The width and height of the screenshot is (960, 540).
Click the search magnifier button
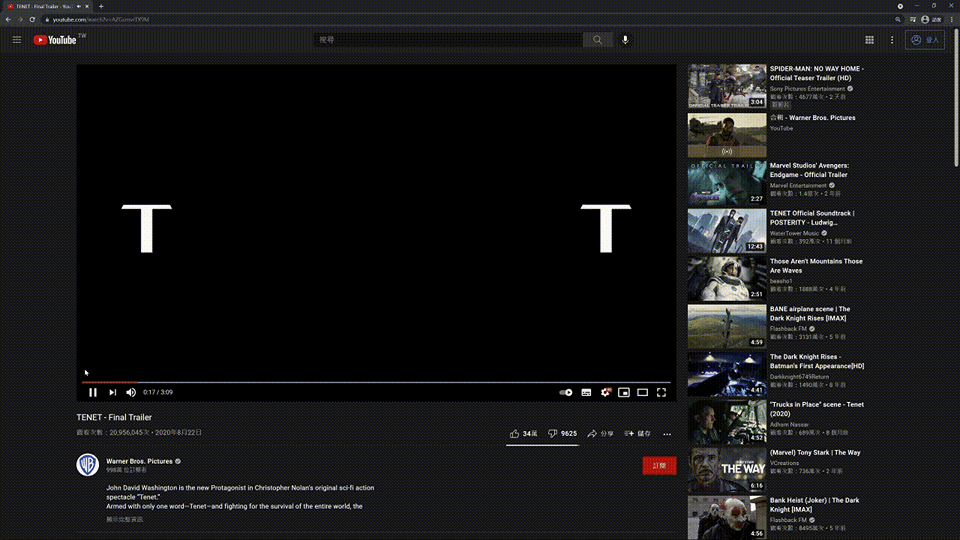tap(597, 40)
